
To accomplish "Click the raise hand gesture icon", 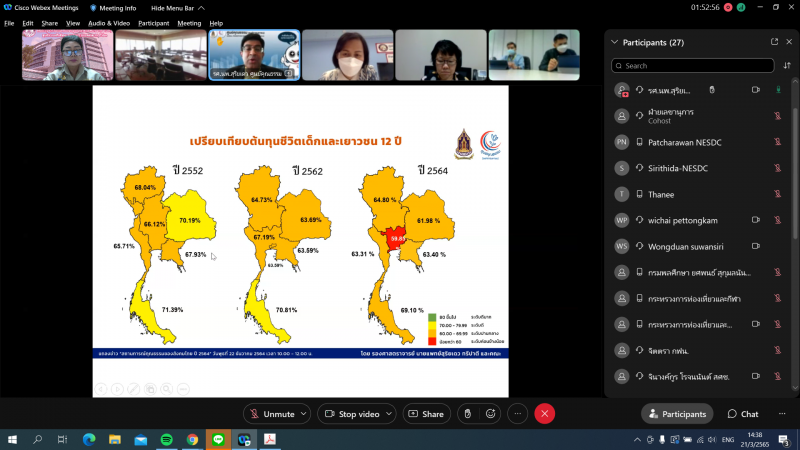I will [467, 414].
